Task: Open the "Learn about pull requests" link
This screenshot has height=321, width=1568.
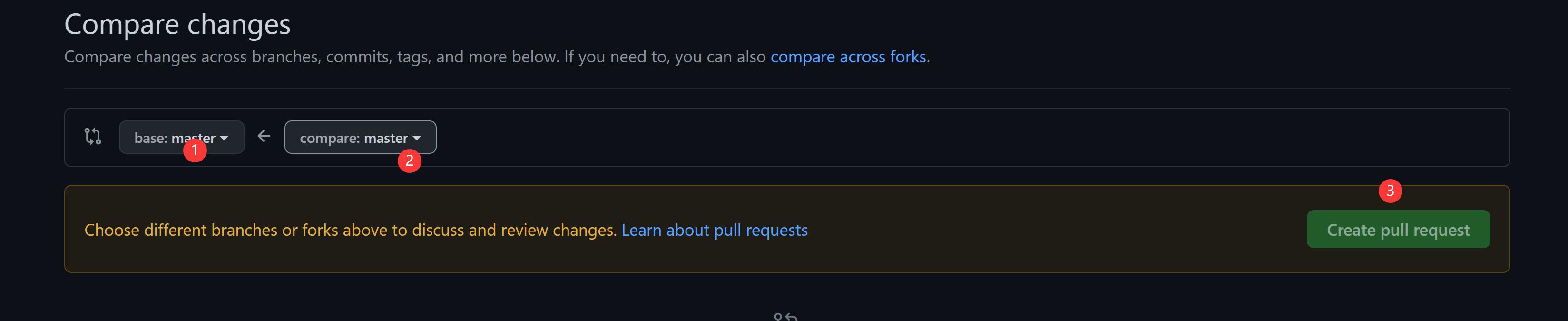Action: (x=714, y=230)
